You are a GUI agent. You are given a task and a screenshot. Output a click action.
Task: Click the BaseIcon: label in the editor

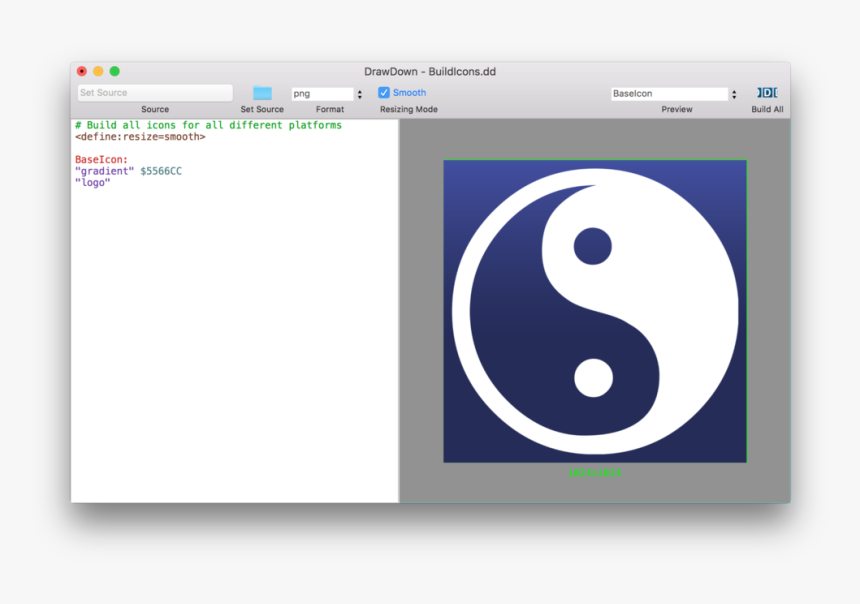[101, 160]
